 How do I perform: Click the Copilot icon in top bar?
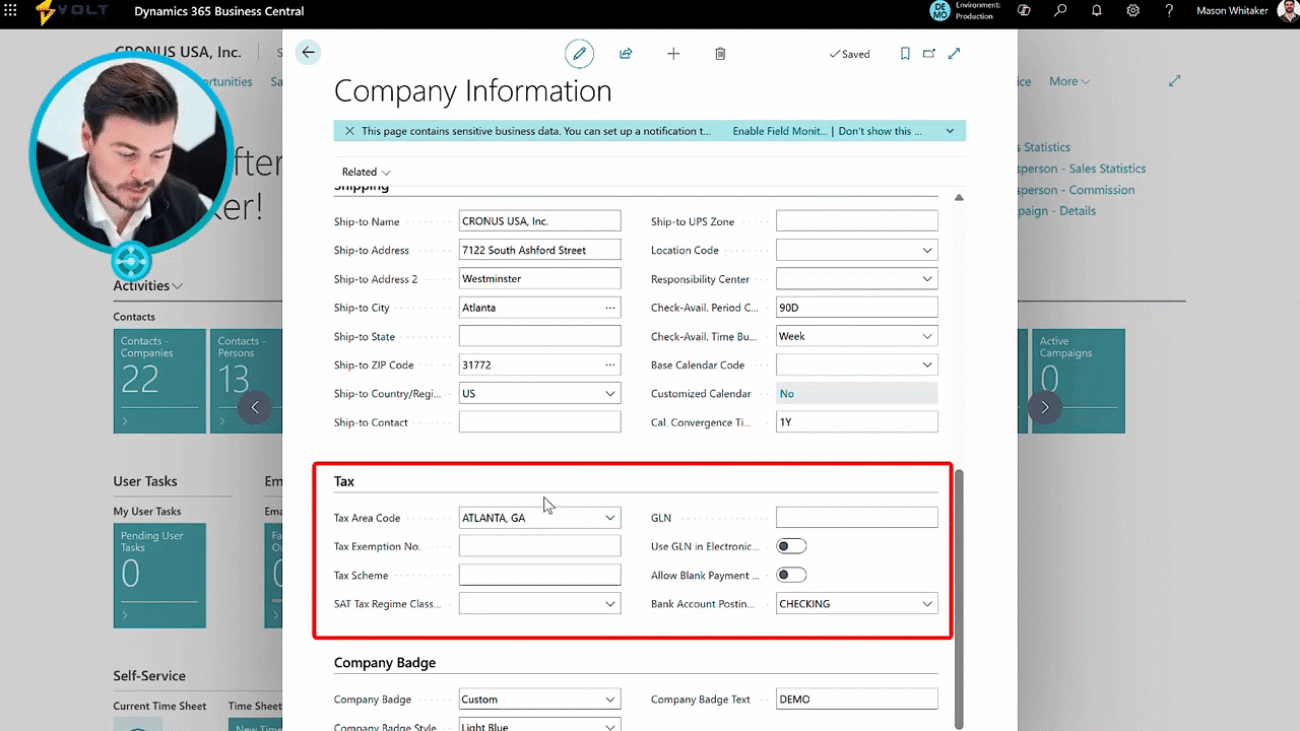point(1024,11)
